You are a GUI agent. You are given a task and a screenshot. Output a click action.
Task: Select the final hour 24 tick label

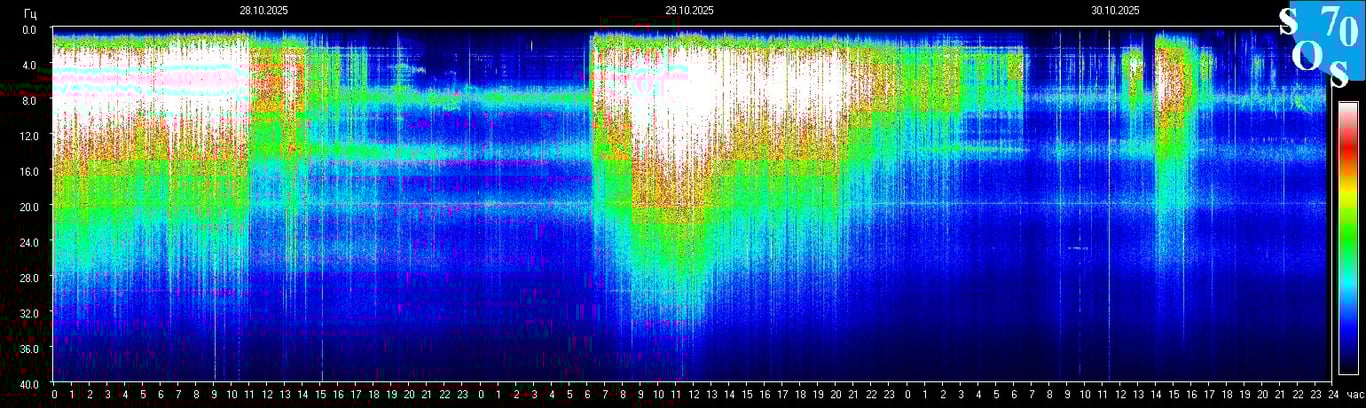1332,396
